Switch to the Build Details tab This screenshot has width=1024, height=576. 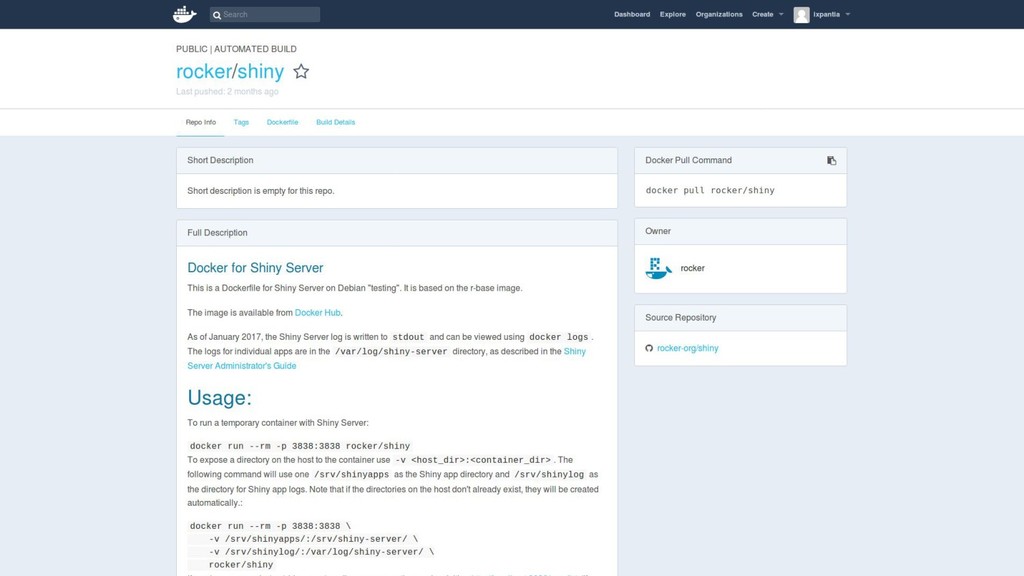[x=336, y=122]
